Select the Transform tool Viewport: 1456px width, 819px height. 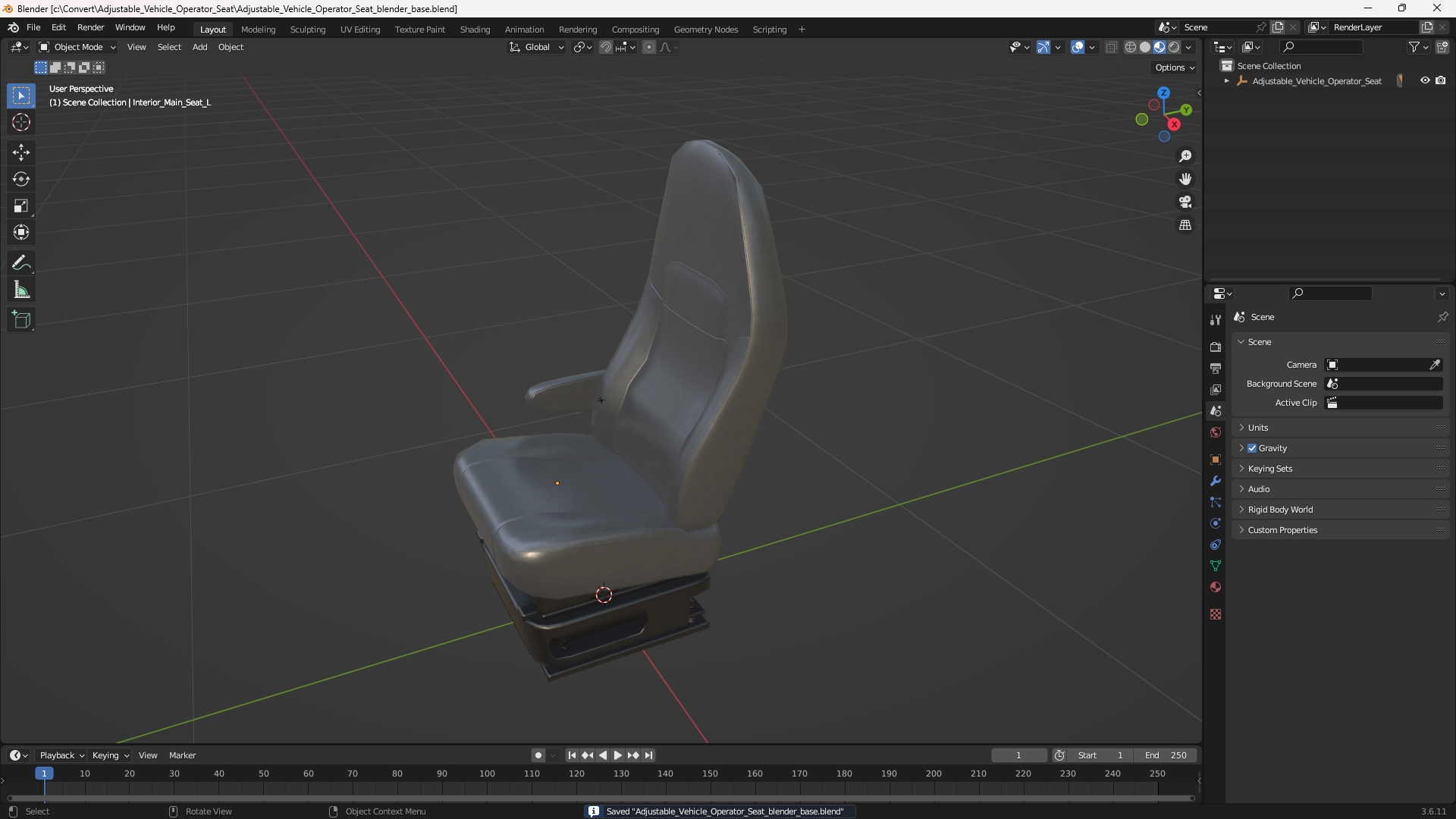pyautogui.click(x=21, y=232)
